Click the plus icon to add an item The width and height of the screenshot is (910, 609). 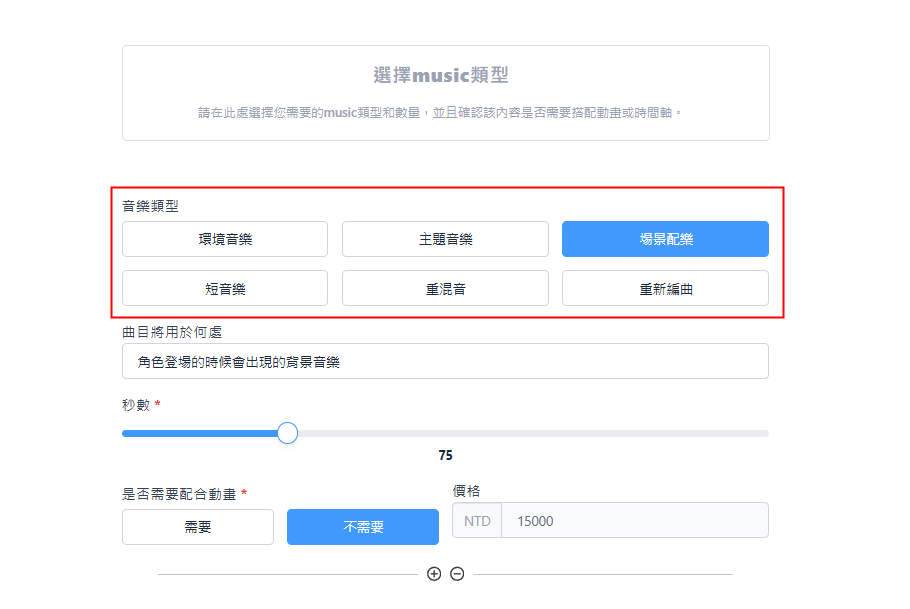tap(434, 574)
